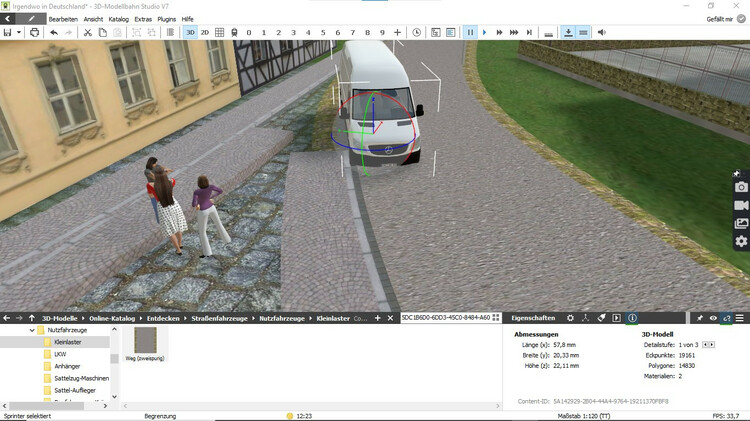The height and width of the screenshot is (421, 750).
Task: Take a screenshot with camera icon
Action: tap(741, 187)
